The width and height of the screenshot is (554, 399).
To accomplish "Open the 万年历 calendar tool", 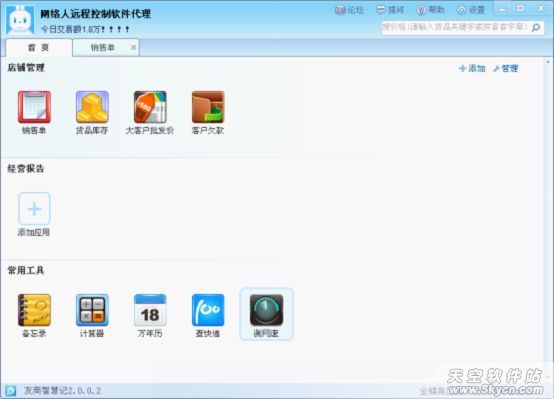I will point(150,310).
